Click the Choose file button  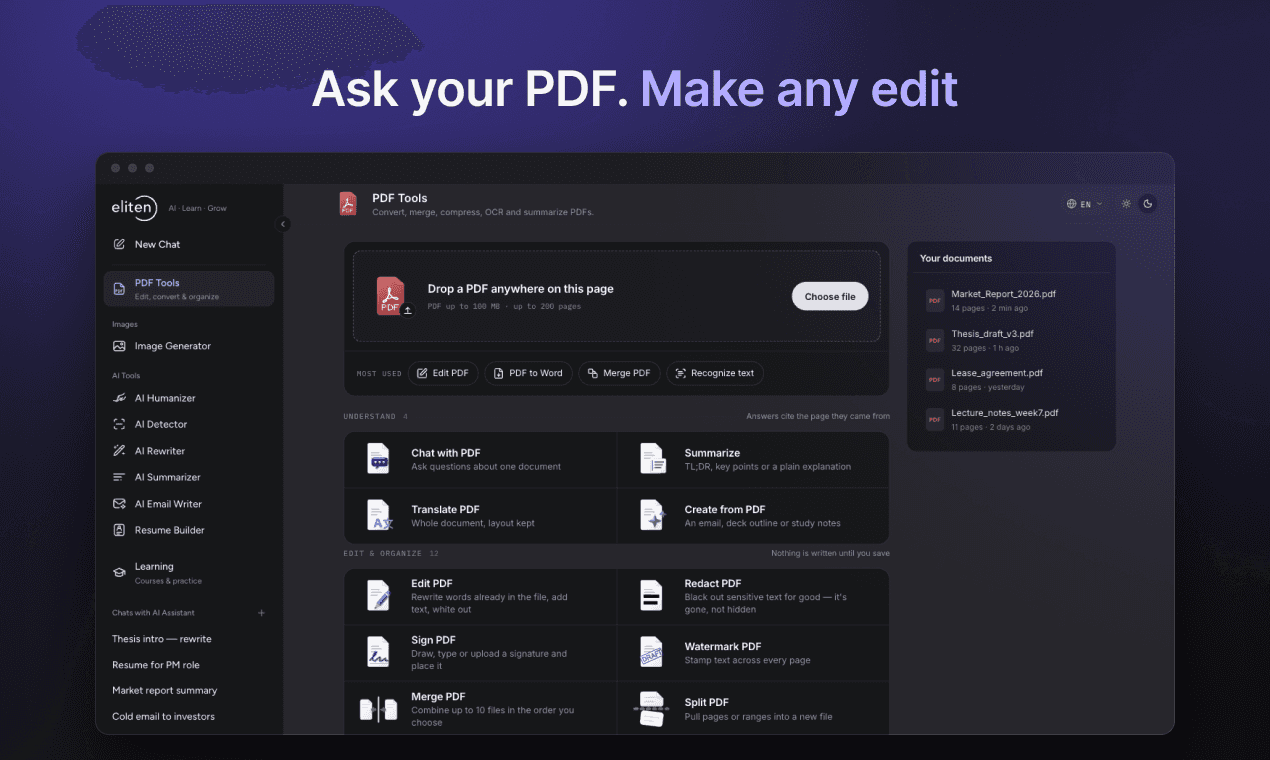(x=830, y=296)
